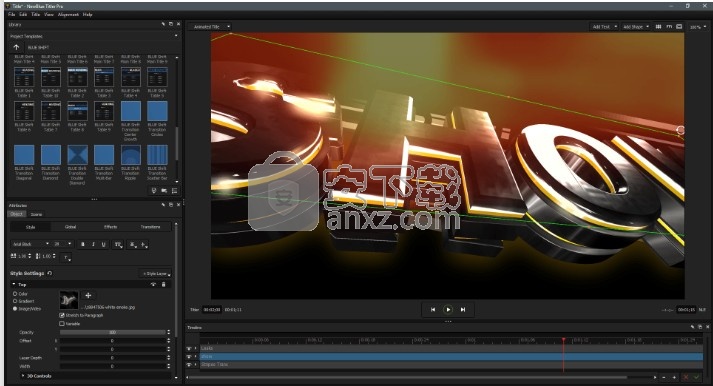The height and width of the screenshot is (386, 713).
Task: Uncheck Stretch to Paragraph checkbox
Action: [62, 315]
